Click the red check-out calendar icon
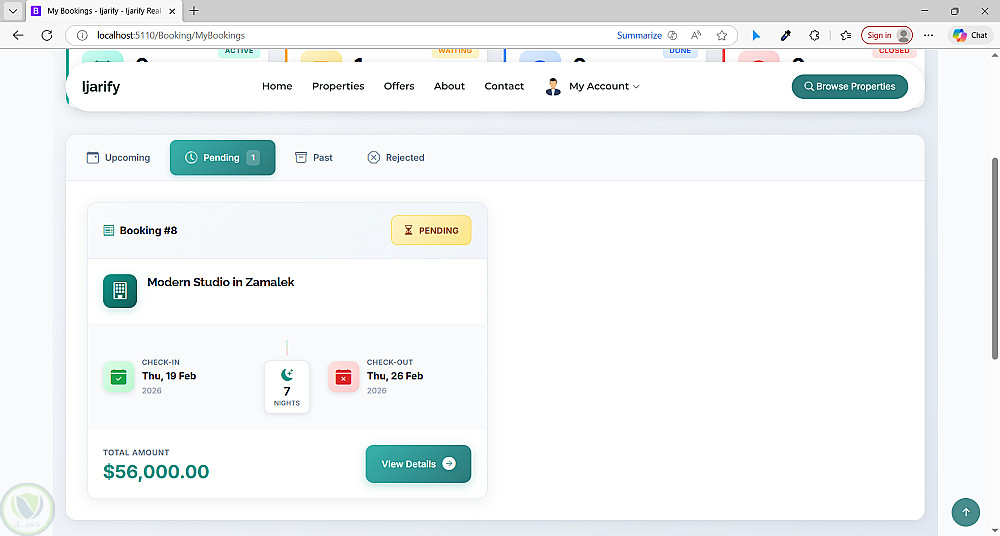The image size is (1000, 536). tap(344, 376)
